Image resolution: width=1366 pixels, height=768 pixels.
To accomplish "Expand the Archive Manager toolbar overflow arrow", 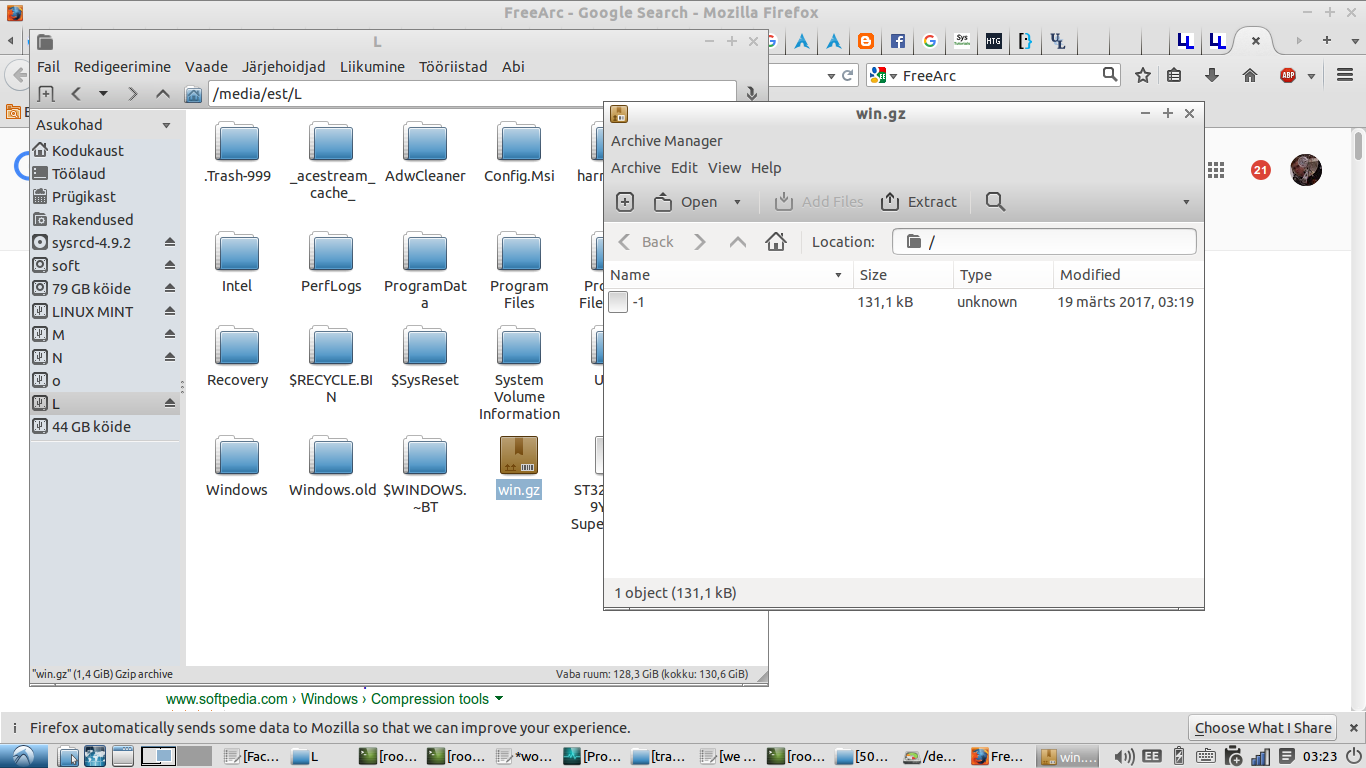I will click(x=1186, y=202).
